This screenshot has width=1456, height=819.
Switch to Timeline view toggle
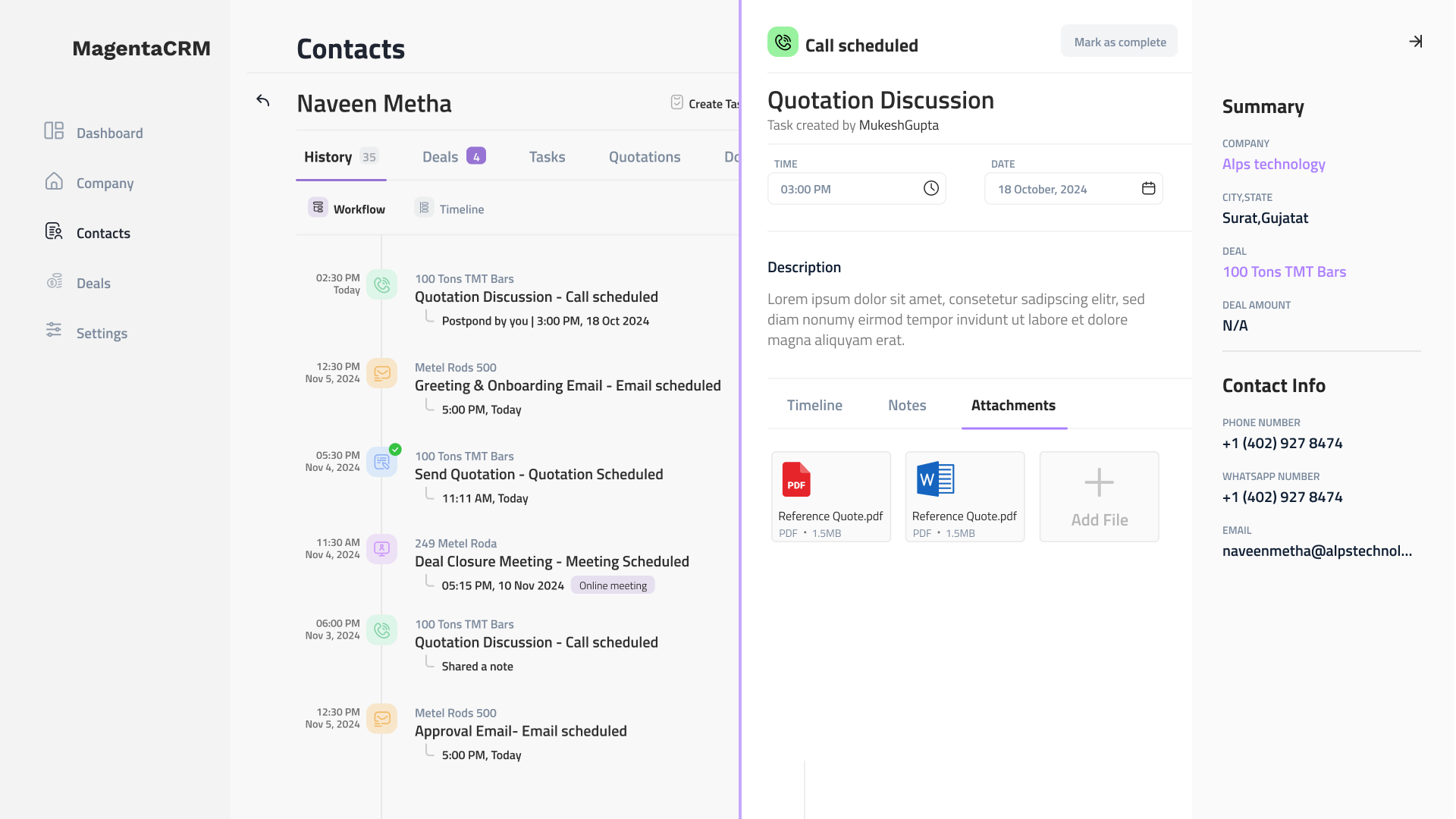(450, 209)
